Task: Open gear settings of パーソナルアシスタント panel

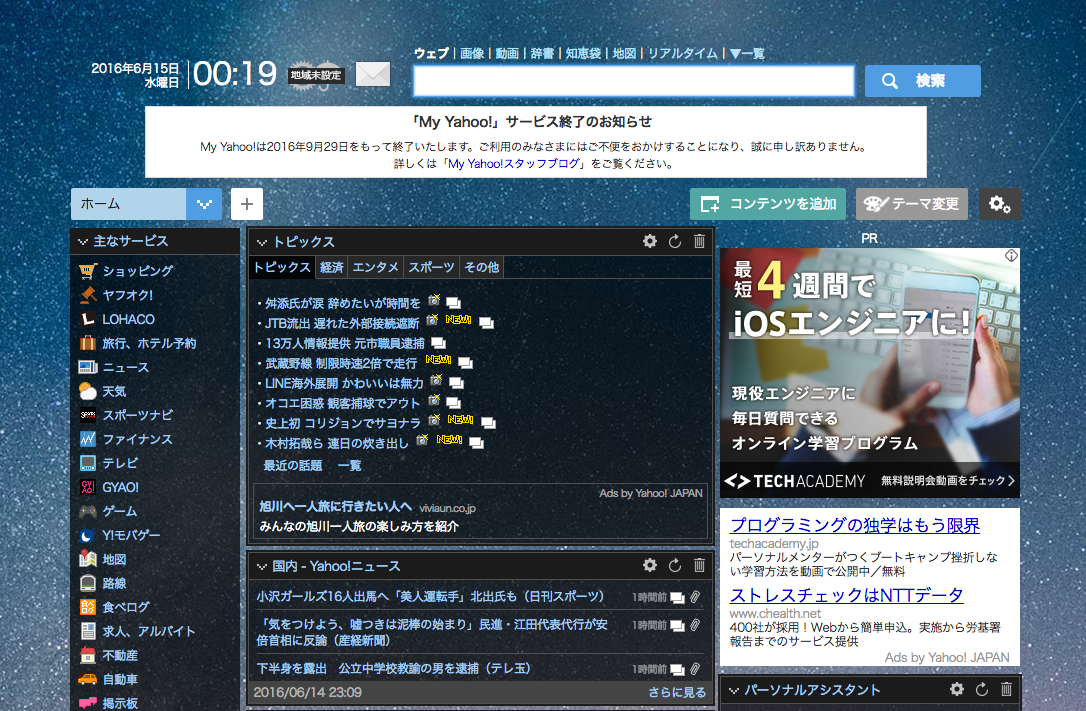Action: [956, 689]
